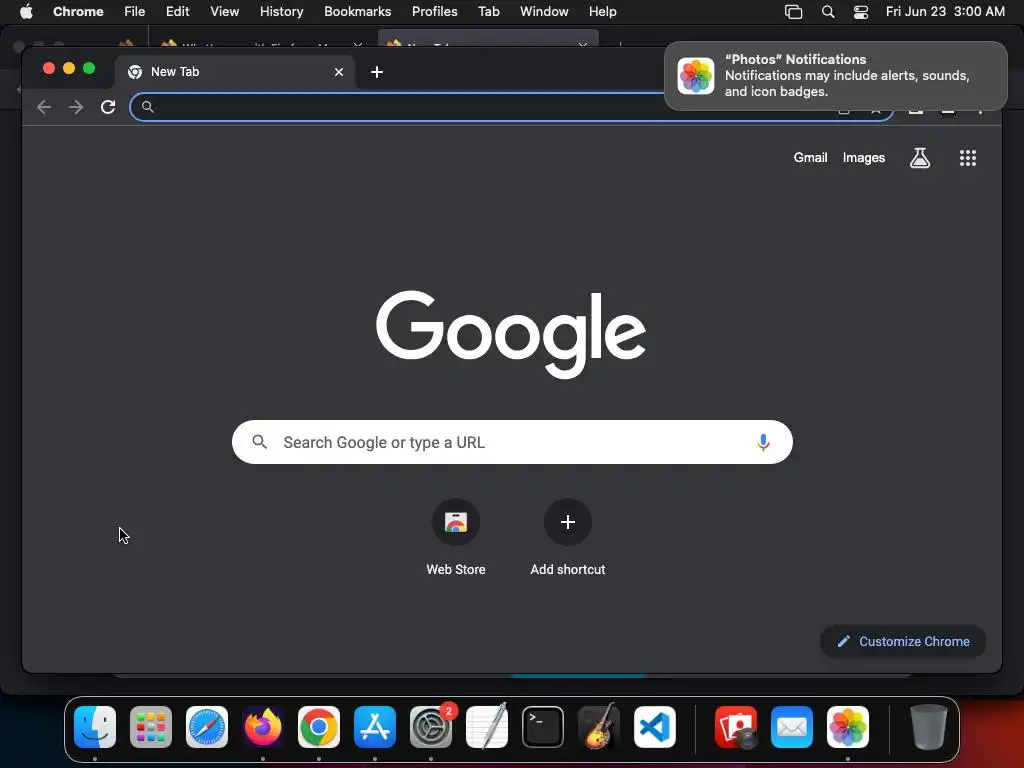Viewport: 1024px width, 768px height.
Task: Click the magnifier icon in the Google search box
Action: [259, 442]
